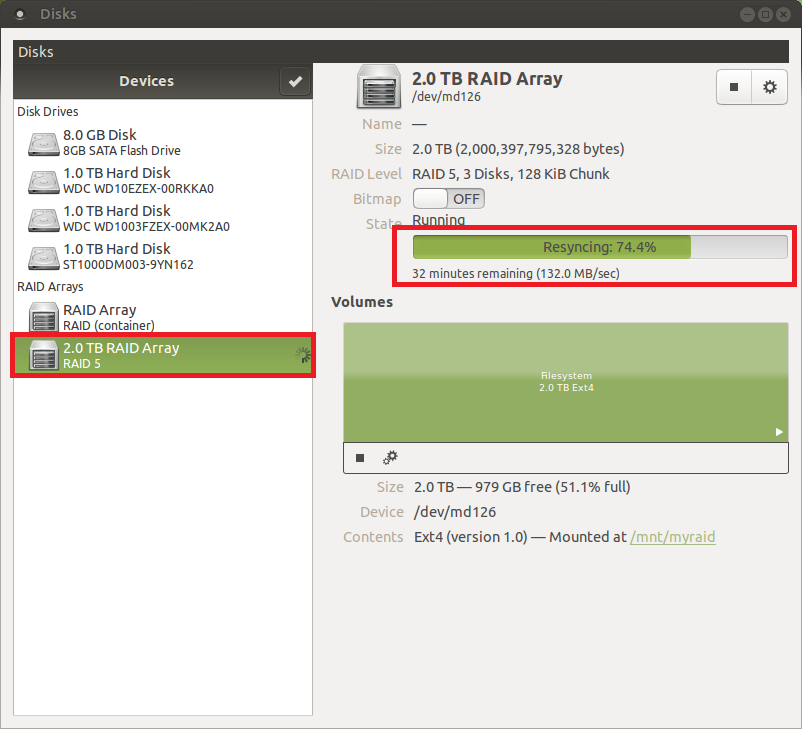Select the 8.0 GB Disk drive
The height and width of the screenshot is (729, 802).
pyautogui.click(x=163, y=142)
